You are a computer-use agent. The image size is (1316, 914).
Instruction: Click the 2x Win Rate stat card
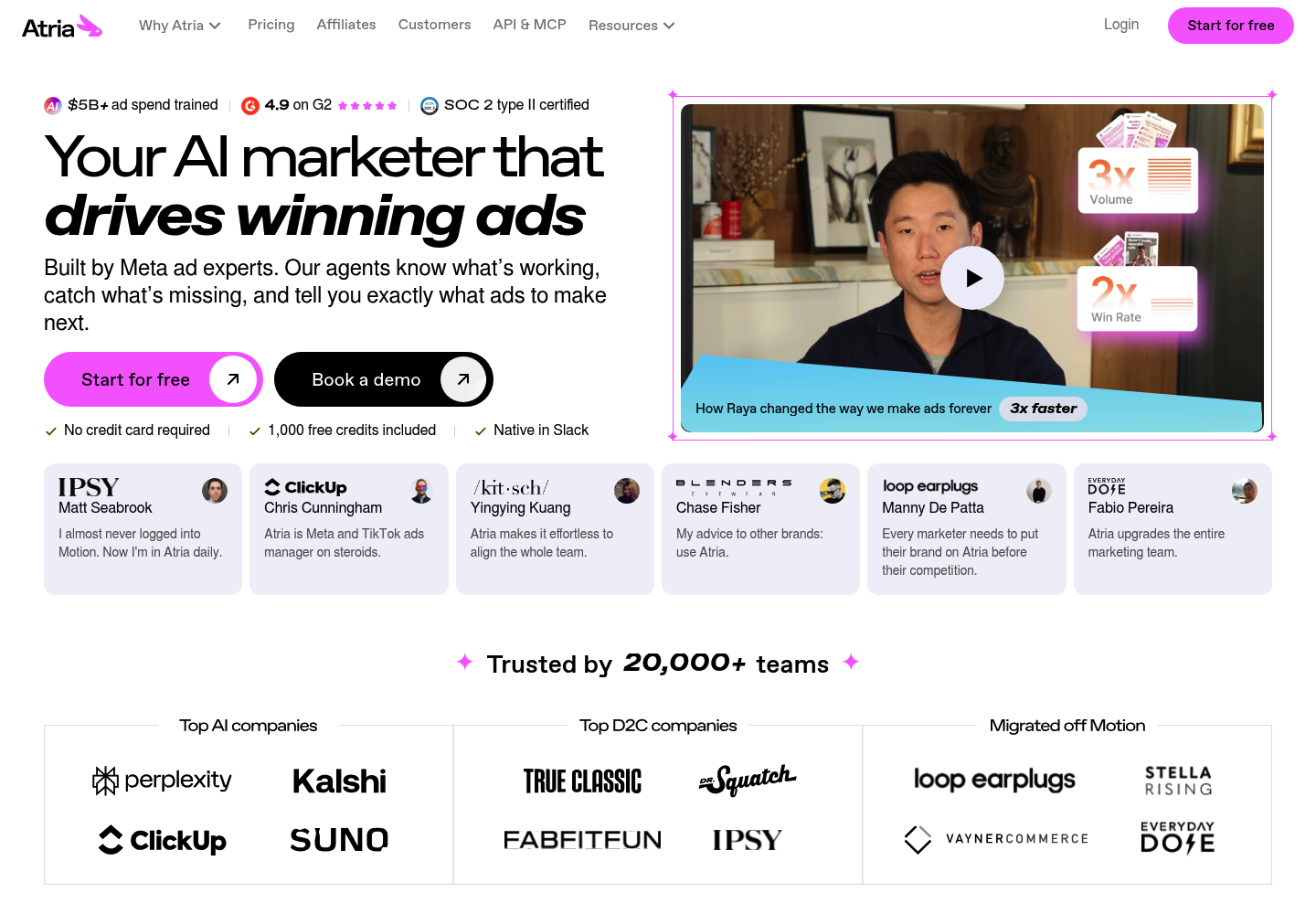(1138, 298)
